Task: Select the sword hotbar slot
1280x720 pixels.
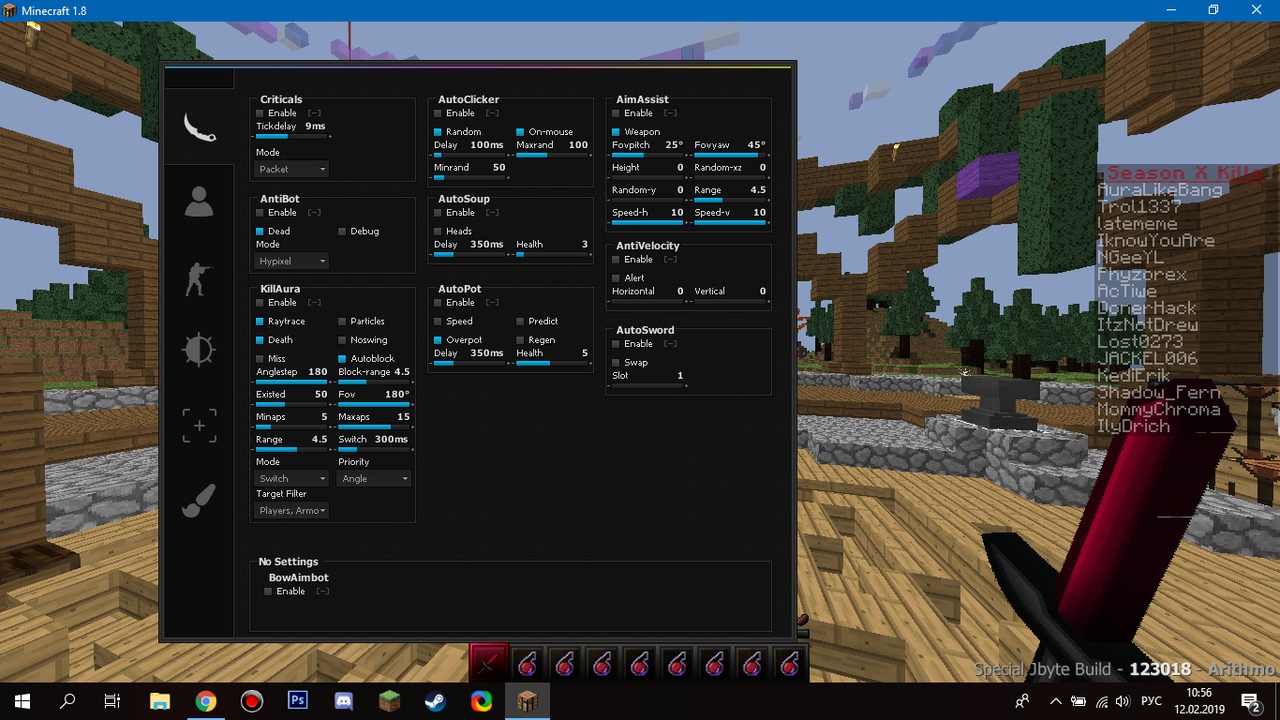Action: 489,664
